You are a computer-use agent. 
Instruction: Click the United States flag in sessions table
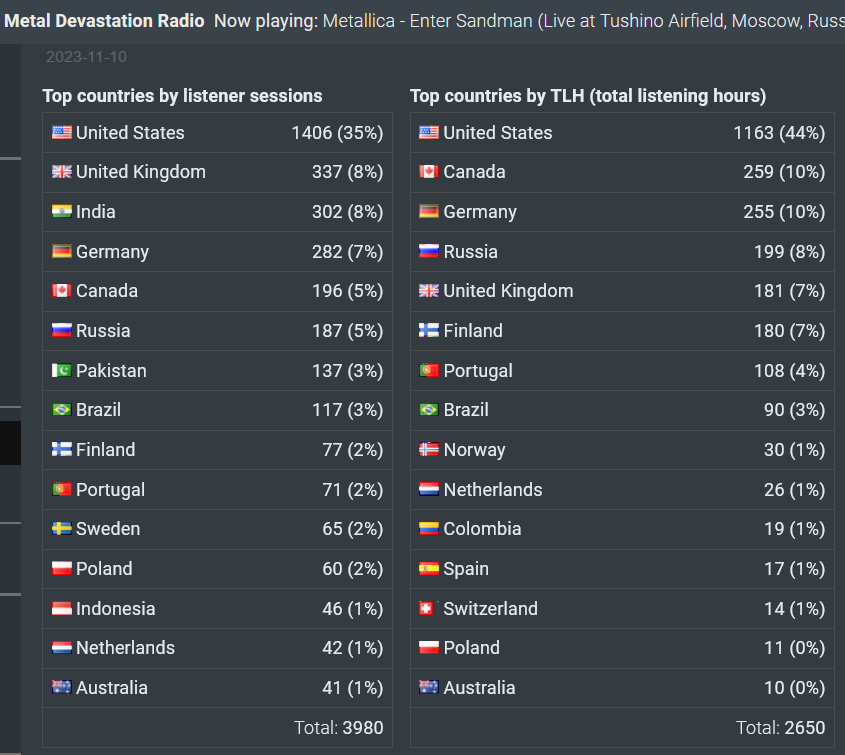61,132
